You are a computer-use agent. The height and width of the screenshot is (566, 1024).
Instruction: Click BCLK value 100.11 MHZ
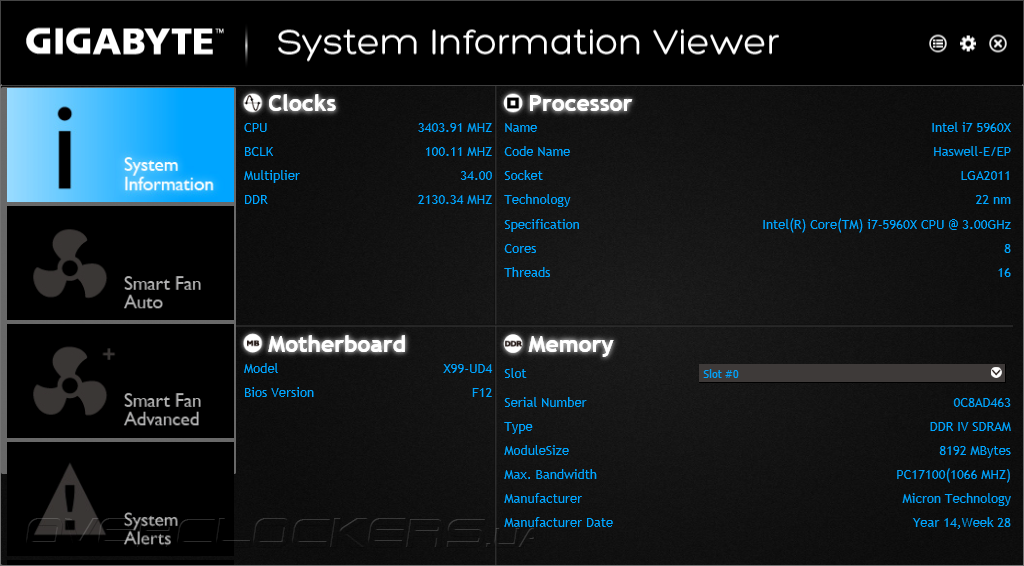point(458,151)
